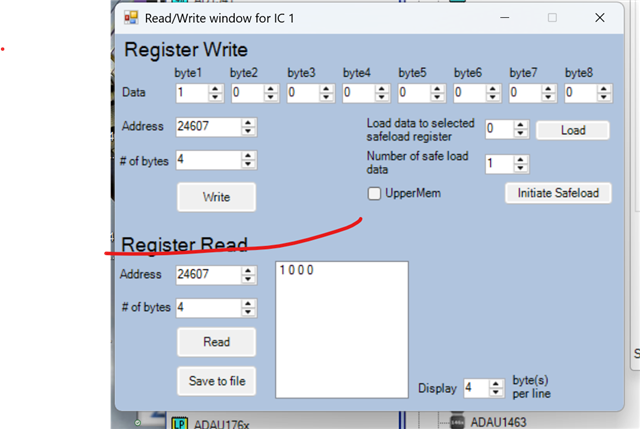Increase Register Read number of bytes
Image resolution: width=640 pixels, height=429 pixels.
click(x=248, y=303)
